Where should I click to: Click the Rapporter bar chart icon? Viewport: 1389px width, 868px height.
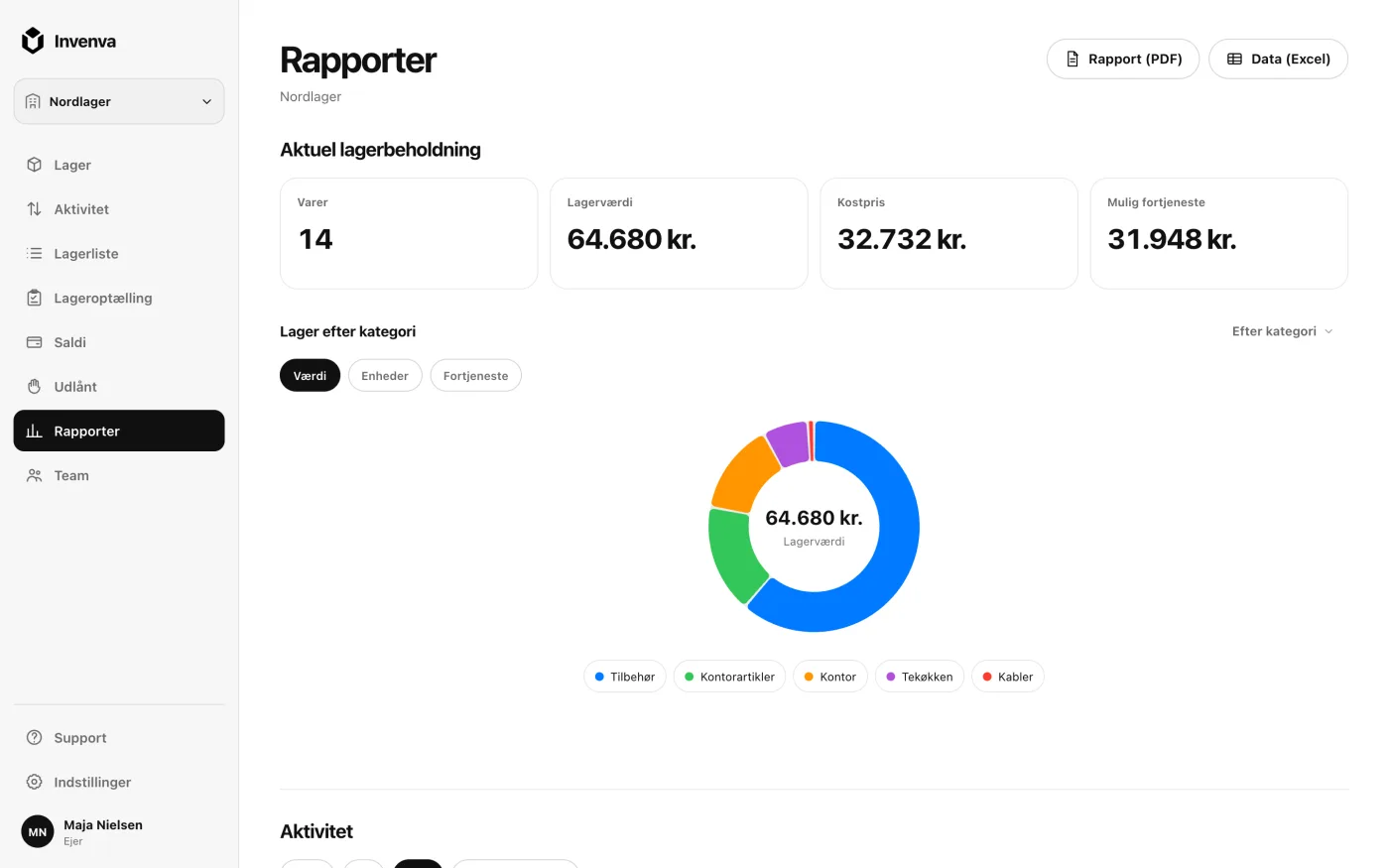point(34,431)
